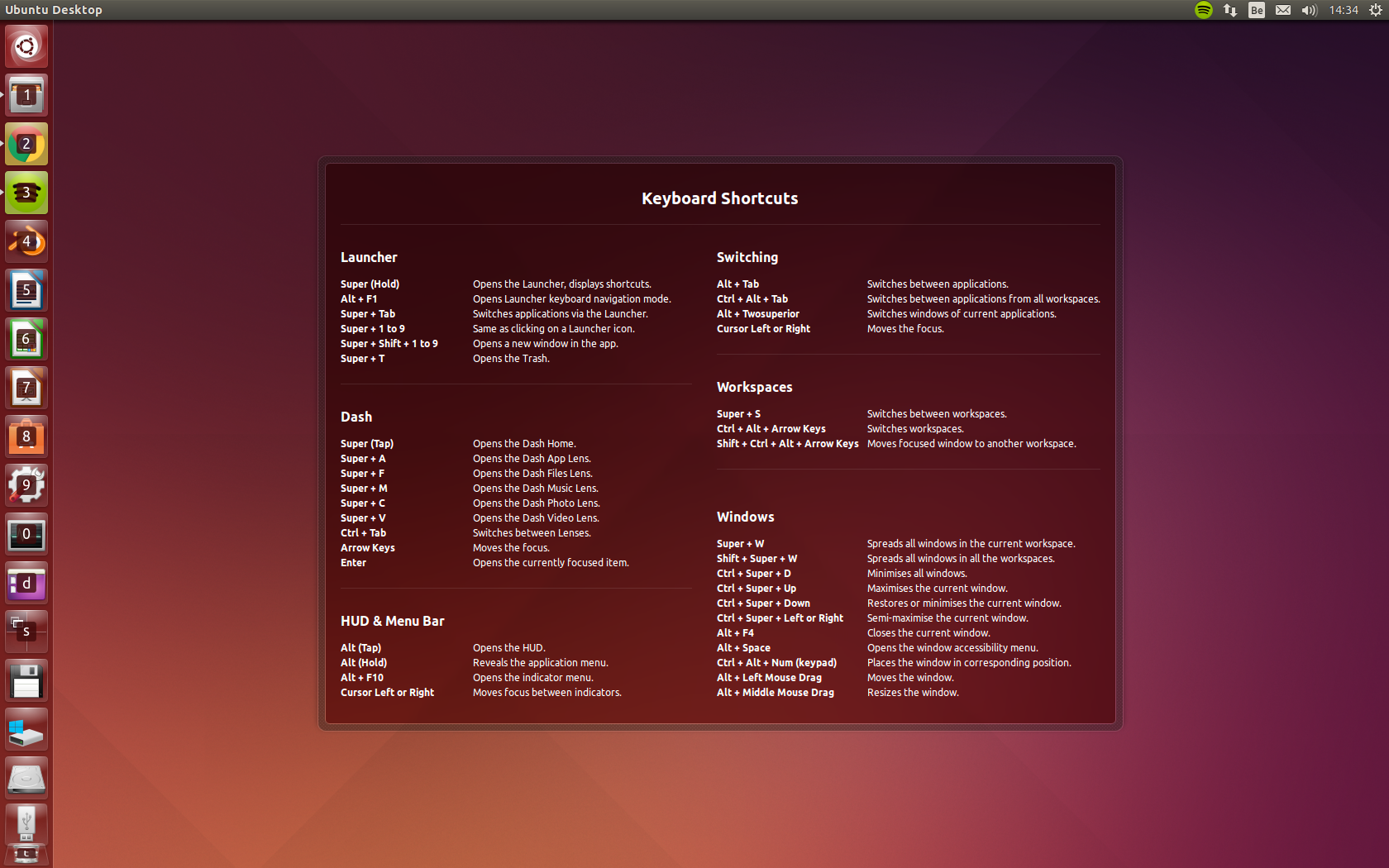Launch the terminal app numbered 0
The image size is (1389, 868).
click(x=26, y=533)
